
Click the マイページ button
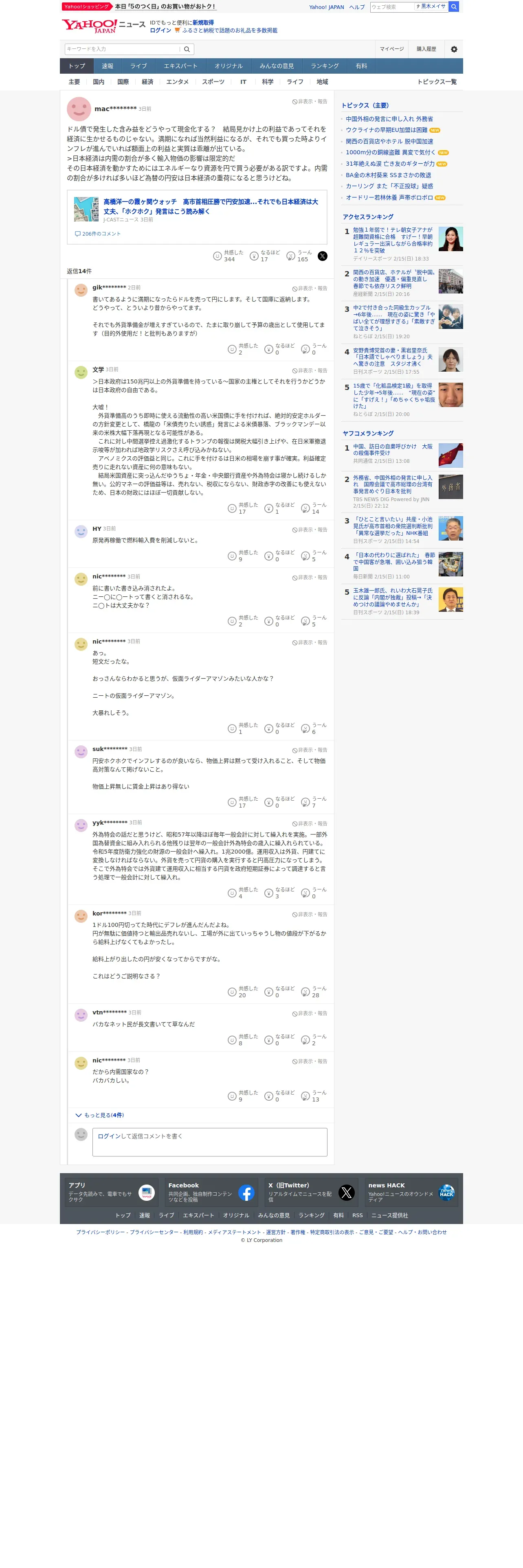[391, 49]
